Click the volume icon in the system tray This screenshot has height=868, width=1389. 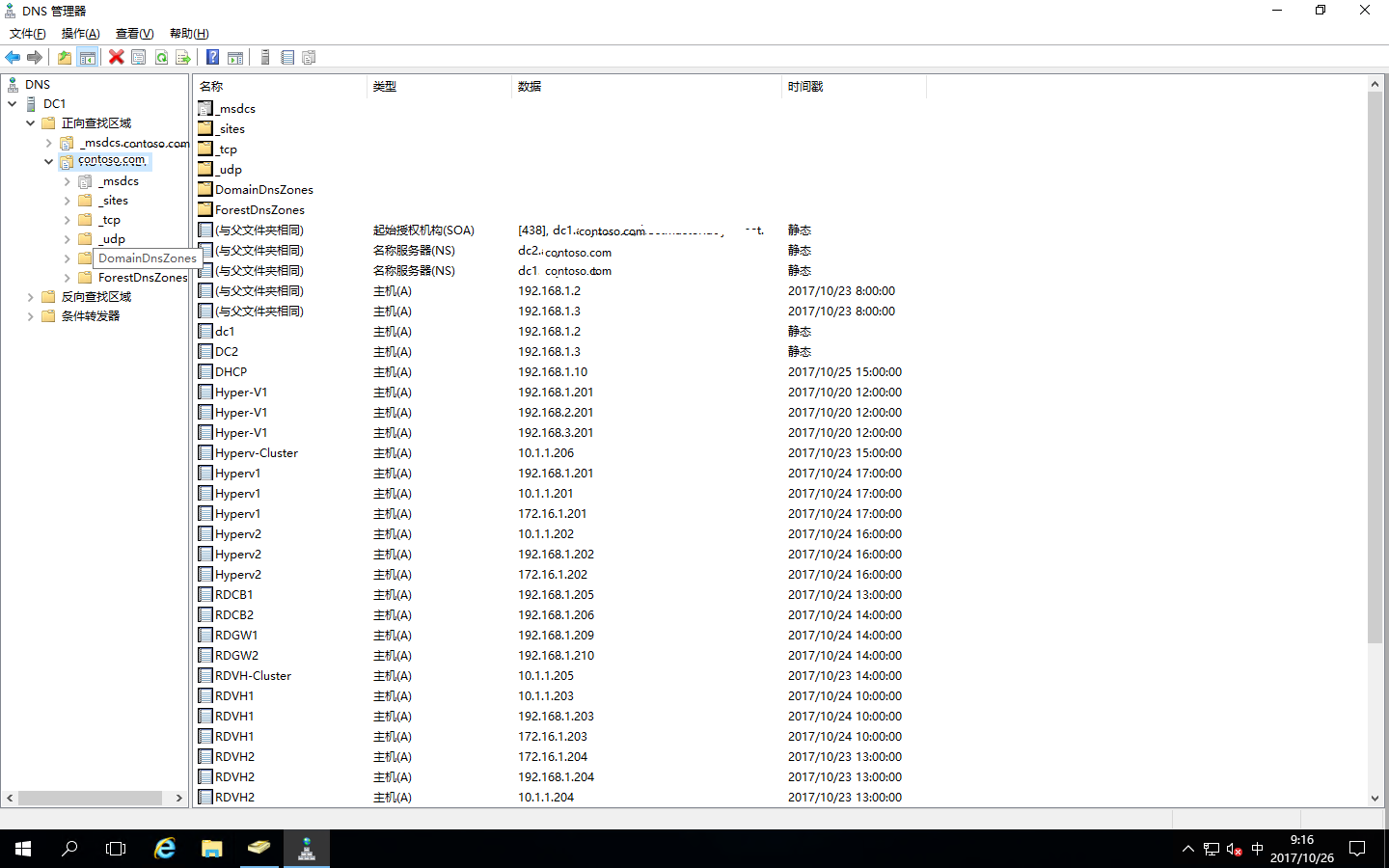(1234, 849)
